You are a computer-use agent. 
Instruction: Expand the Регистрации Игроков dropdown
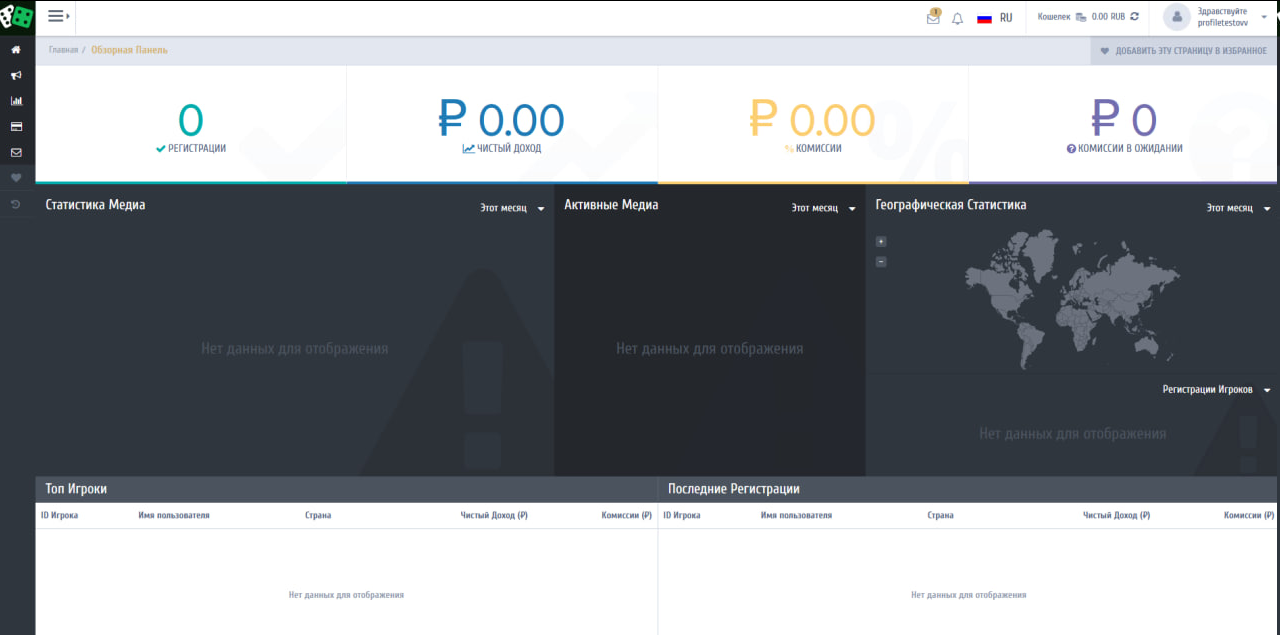point(1216,390)
